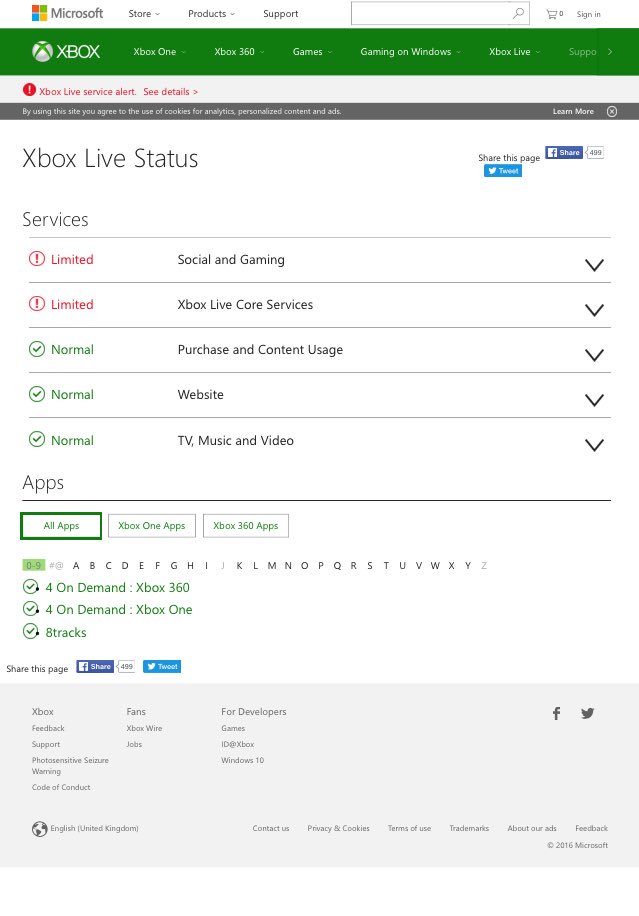Open the Twitter icon in footer
Screen dimensions: 639x916
[x=588, y=713]
